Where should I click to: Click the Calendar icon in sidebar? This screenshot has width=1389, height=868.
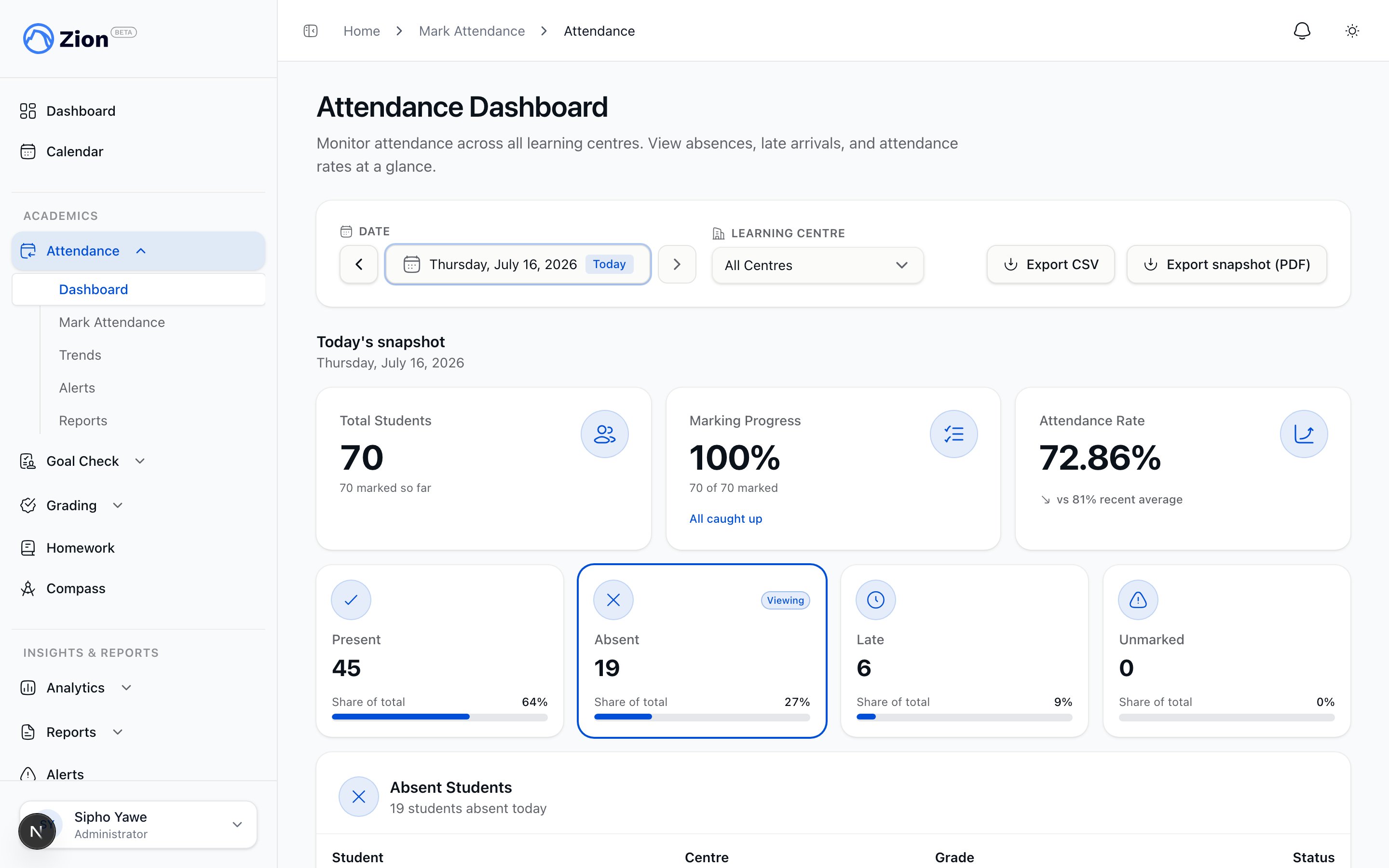pyautogui.click(x=28, y=151)
